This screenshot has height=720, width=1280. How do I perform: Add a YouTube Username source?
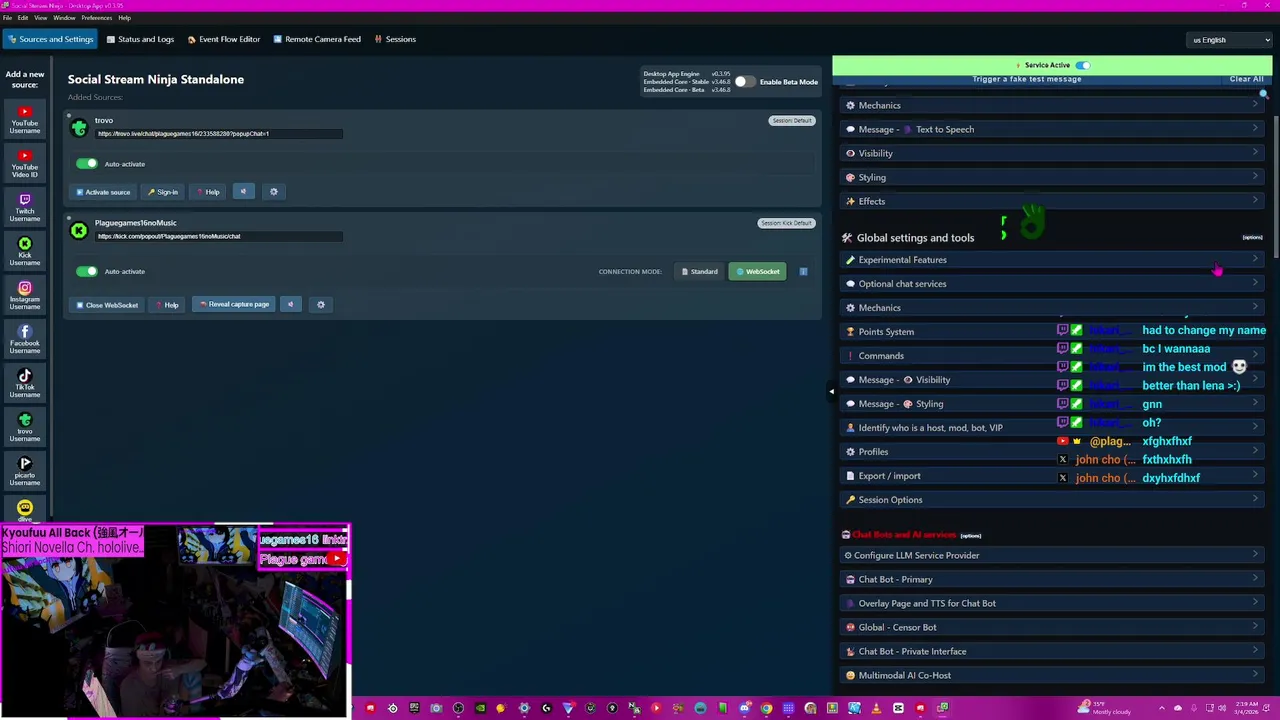coord(25,119)
